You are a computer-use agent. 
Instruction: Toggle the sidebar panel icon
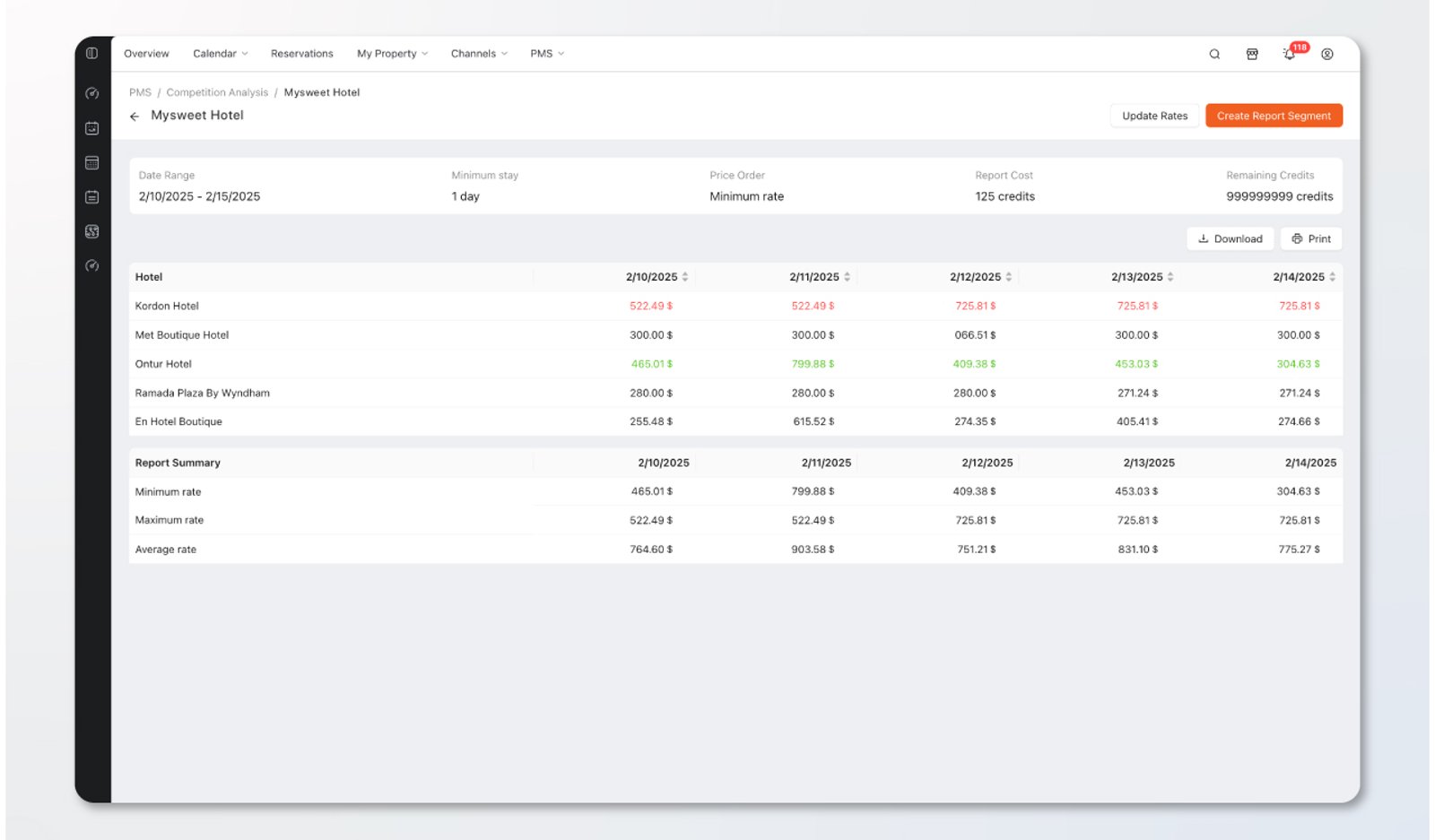[x=91, y=53]
